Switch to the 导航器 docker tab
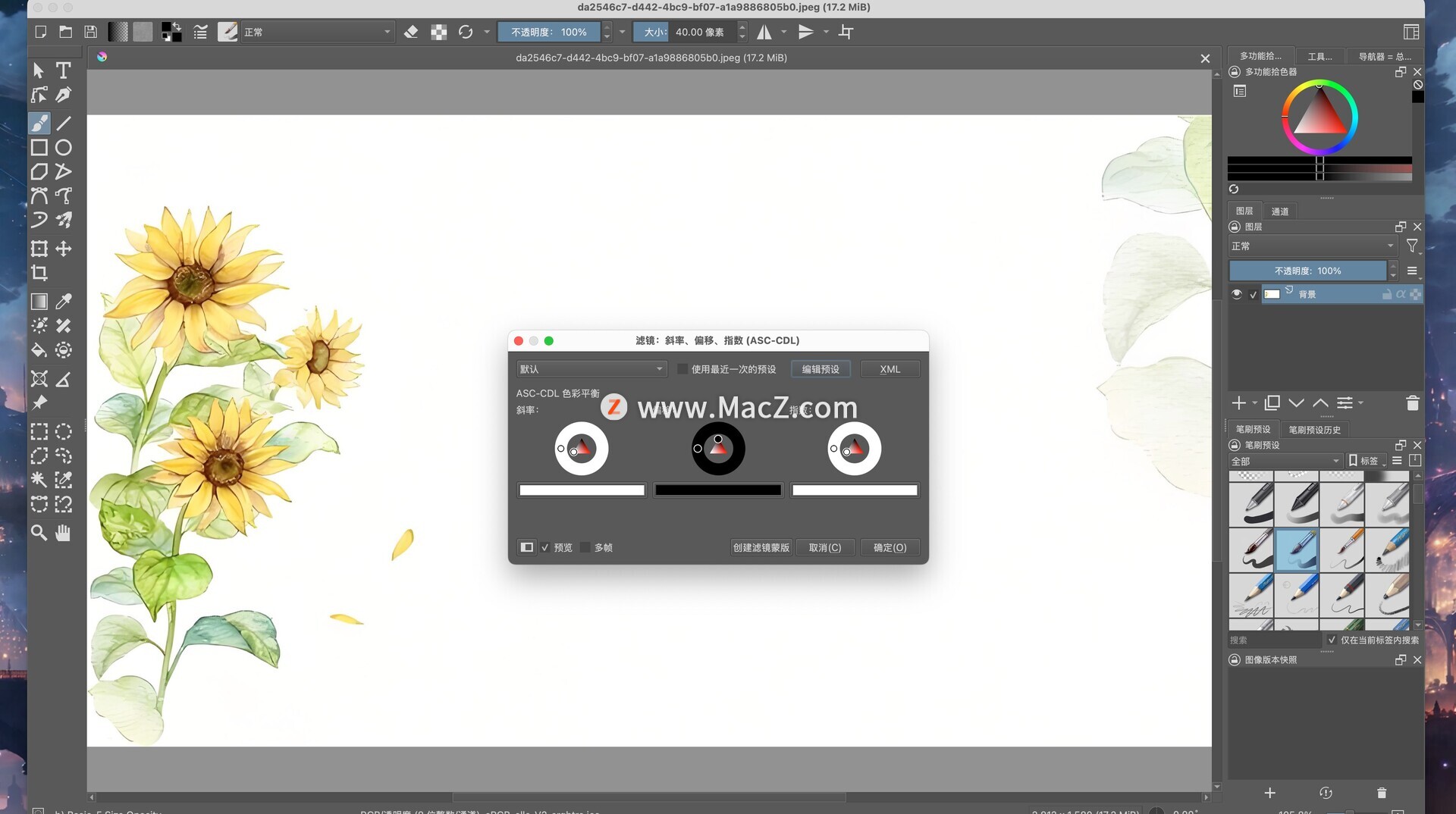This screenshot has height=814, width=1456. (x=1385, y=56)
